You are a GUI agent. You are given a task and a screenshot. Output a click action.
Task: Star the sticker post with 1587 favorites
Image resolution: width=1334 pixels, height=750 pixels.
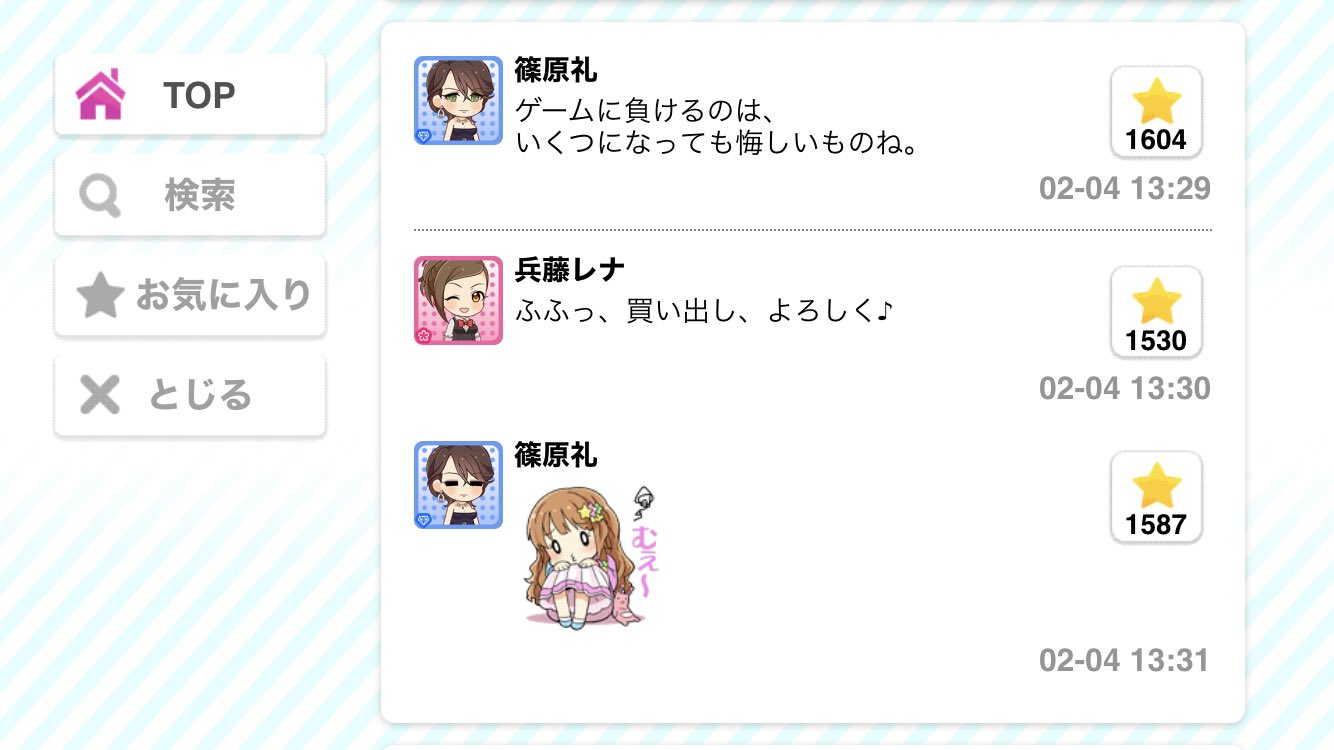tap(1156, 497)
